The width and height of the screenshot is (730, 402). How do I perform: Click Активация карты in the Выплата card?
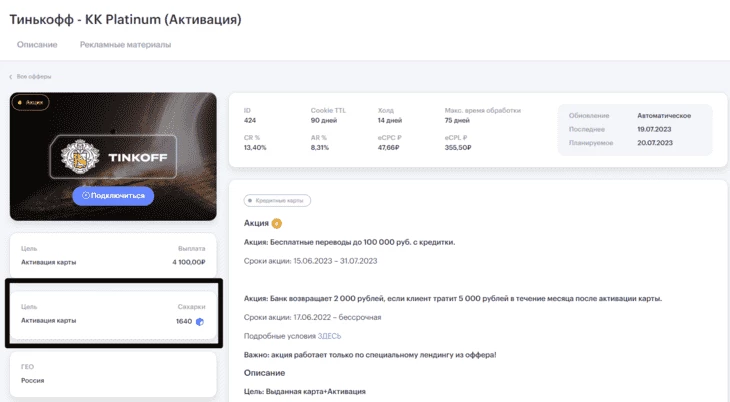(x=48, y=262)
